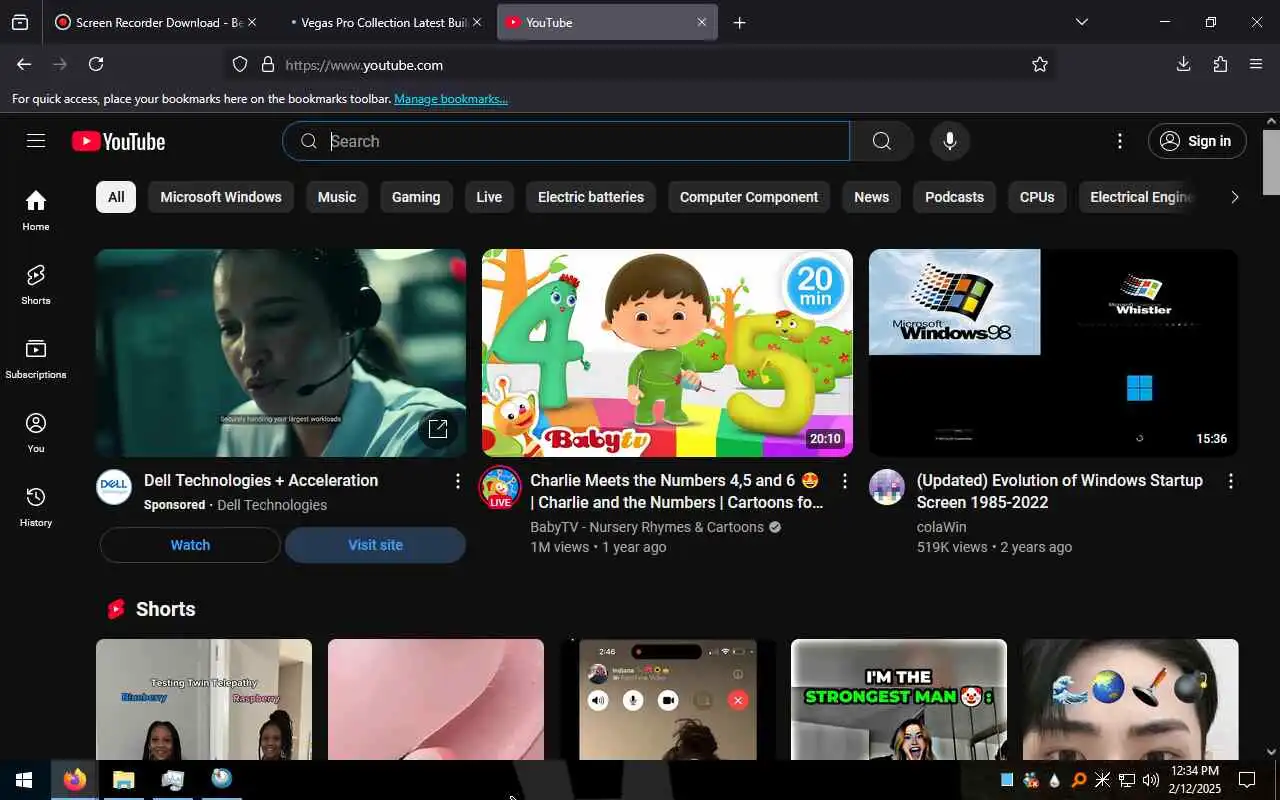Select the Electric batteries filter chip
This screenshot has height=800, width=1280.
pos(591,197)
